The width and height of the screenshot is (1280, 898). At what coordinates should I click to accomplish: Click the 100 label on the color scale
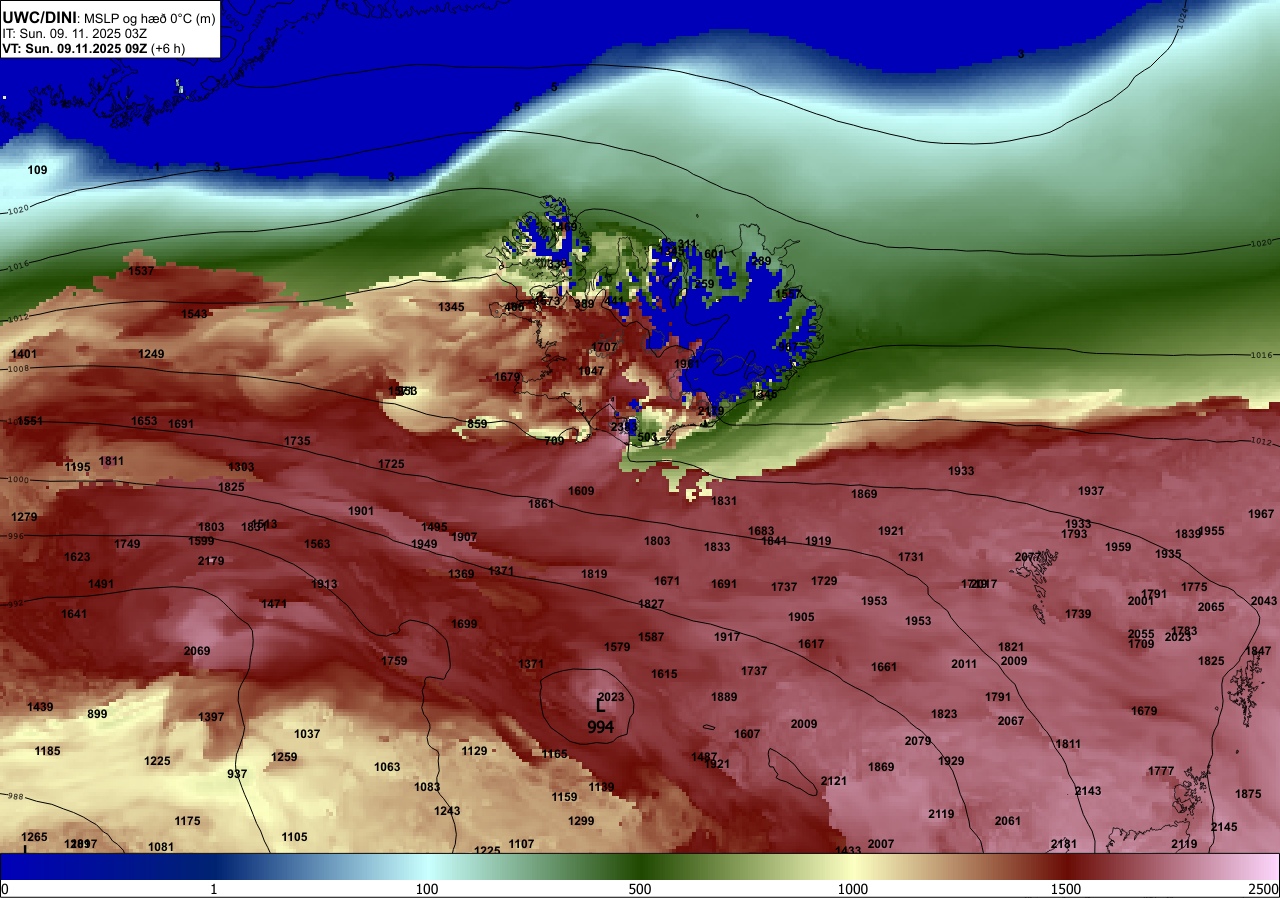tap(427, 889)
